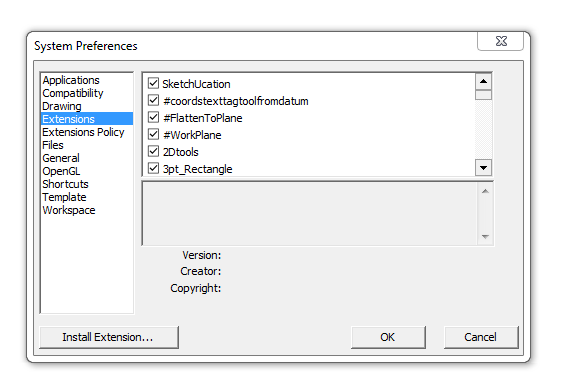Uncheck the SketchUcation extension checkbox
Screen dimensions: 566x391
[153, 83]
